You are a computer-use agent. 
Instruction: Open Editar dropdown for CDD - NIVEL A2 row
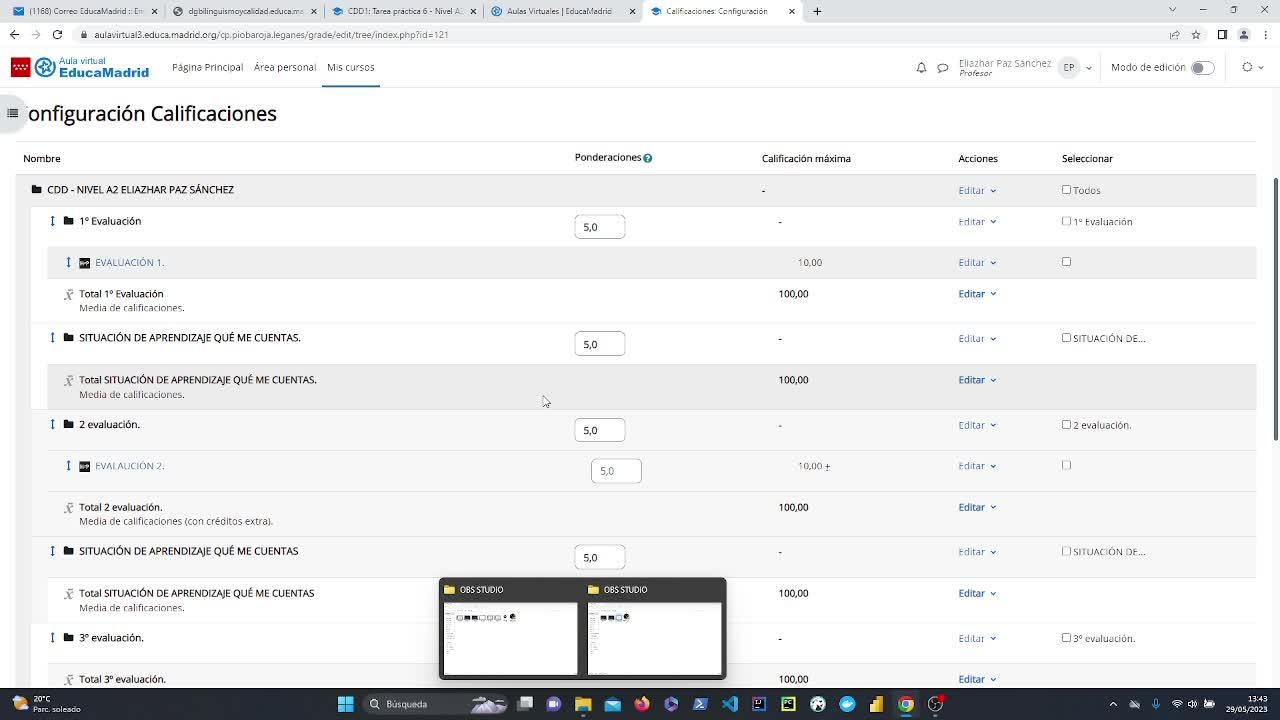(x=977, y=190)
